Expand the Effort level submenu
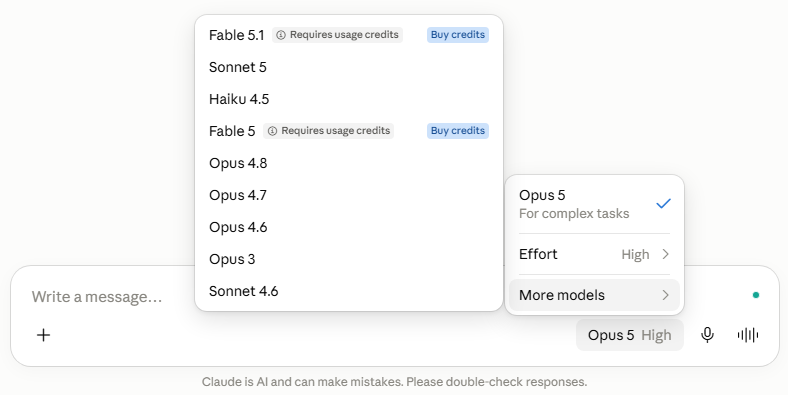The height and width of the screenshot is (395, 788). pyautogui.click(x=595, y=254)
